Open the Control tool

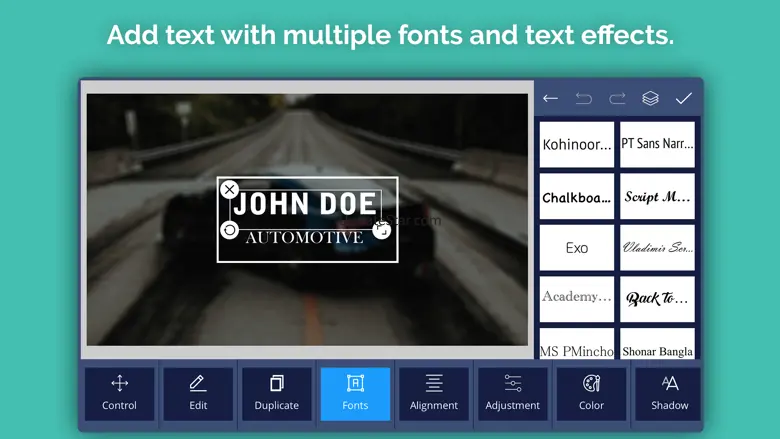pos(119,394)
